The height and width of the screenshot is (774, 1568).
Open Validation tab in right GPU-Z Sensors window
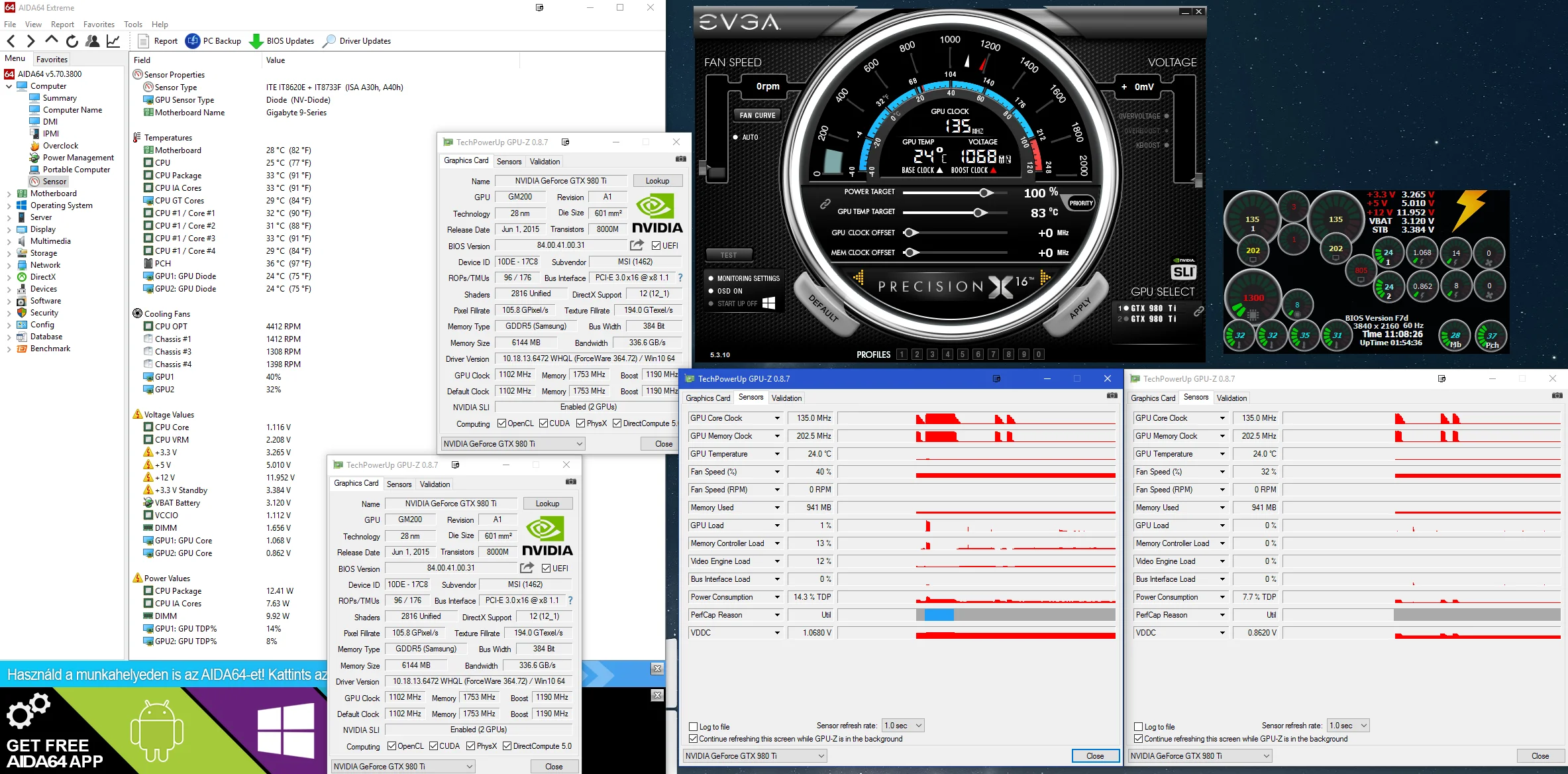tap(1231, 398)
